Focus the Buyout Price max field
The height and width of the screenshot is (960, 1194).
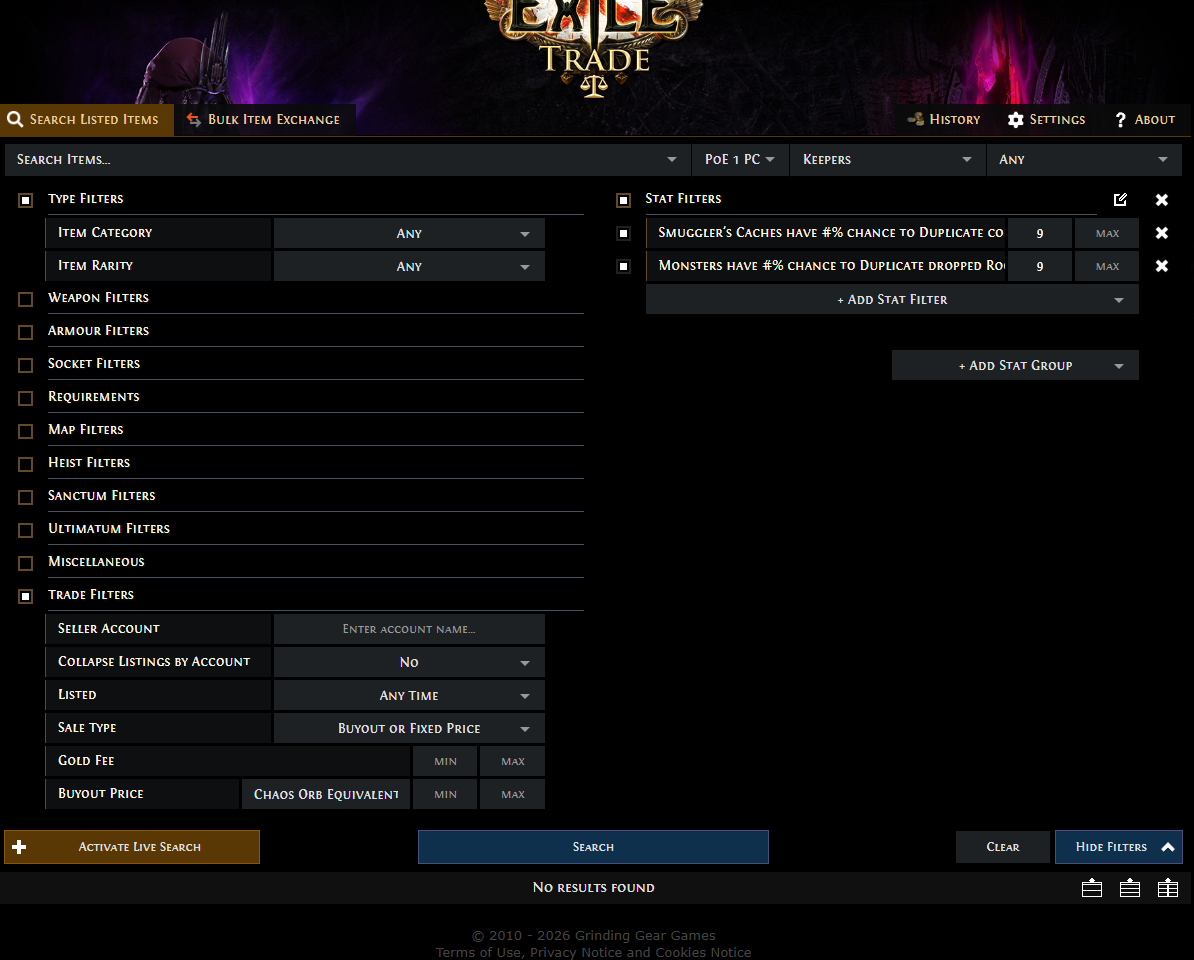pyautogui.click(x=512, y=794)
